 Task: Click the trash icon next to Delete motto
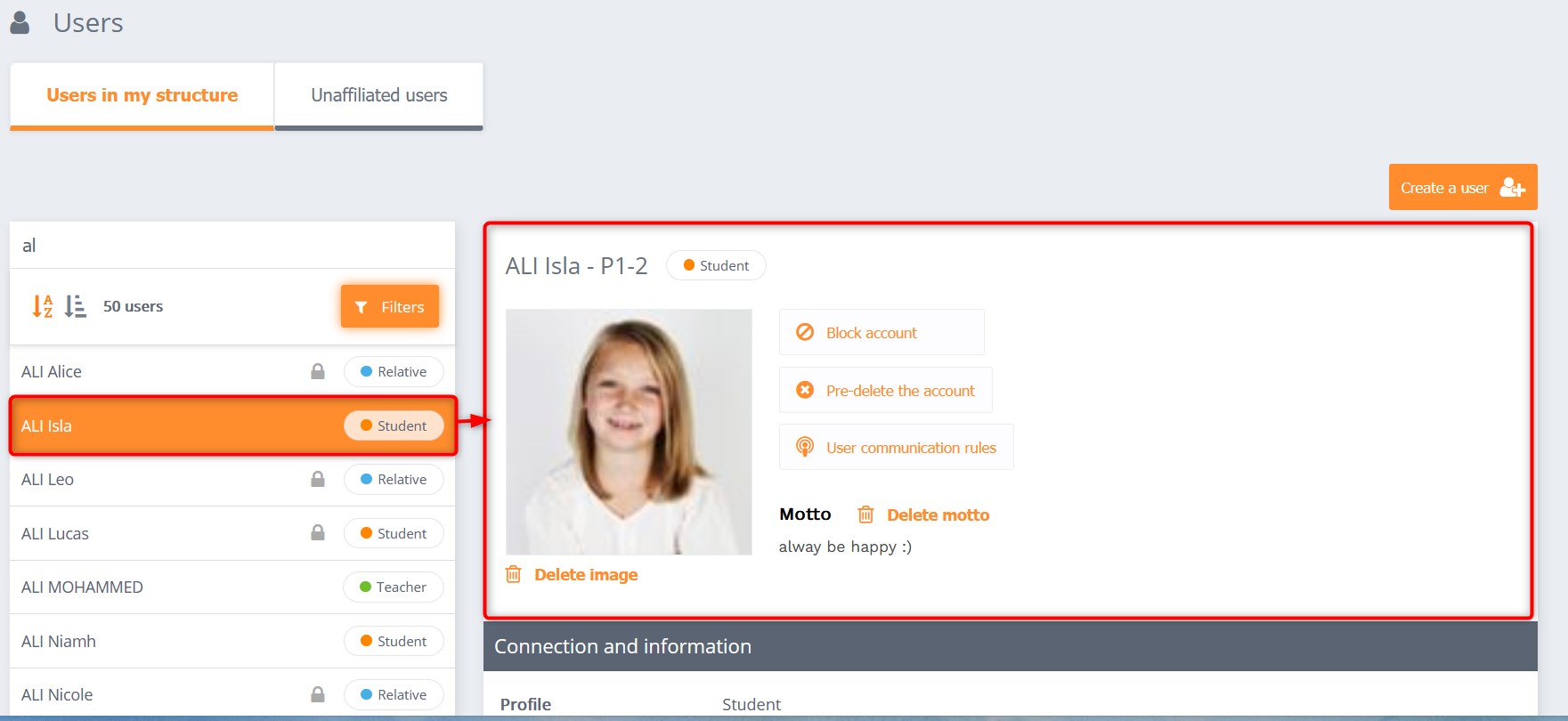tap(865, 514)
